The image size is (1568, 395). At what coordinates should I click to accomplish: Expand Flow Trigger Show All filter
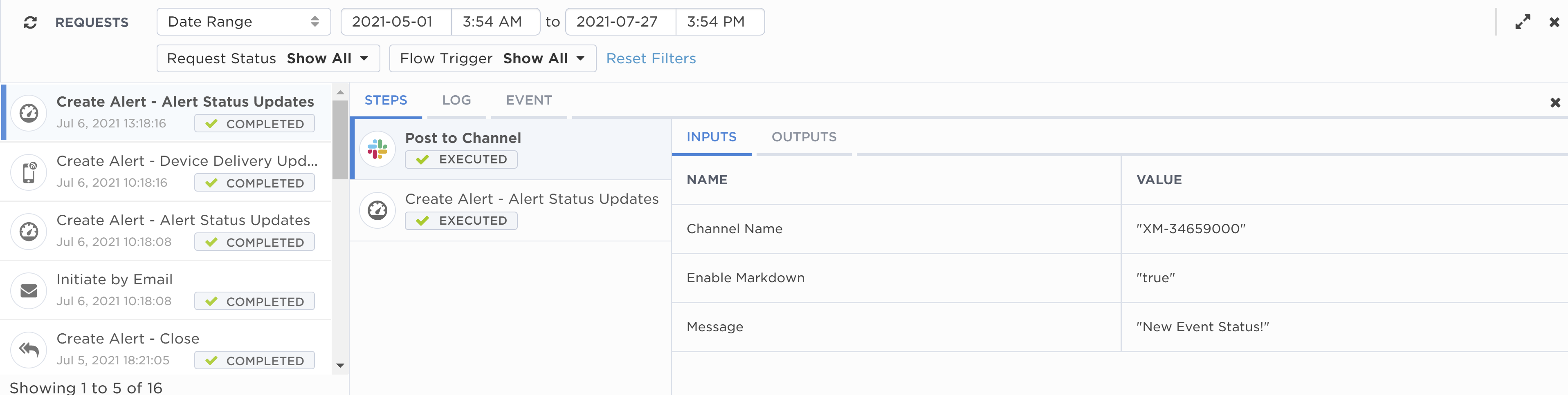point(492,58)
